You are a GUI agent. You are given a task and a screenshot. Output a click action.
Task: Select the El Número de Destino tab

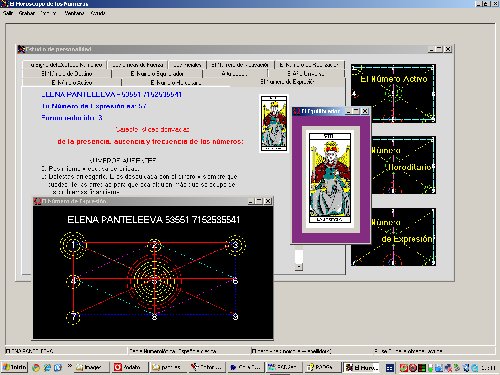(67, 74)
